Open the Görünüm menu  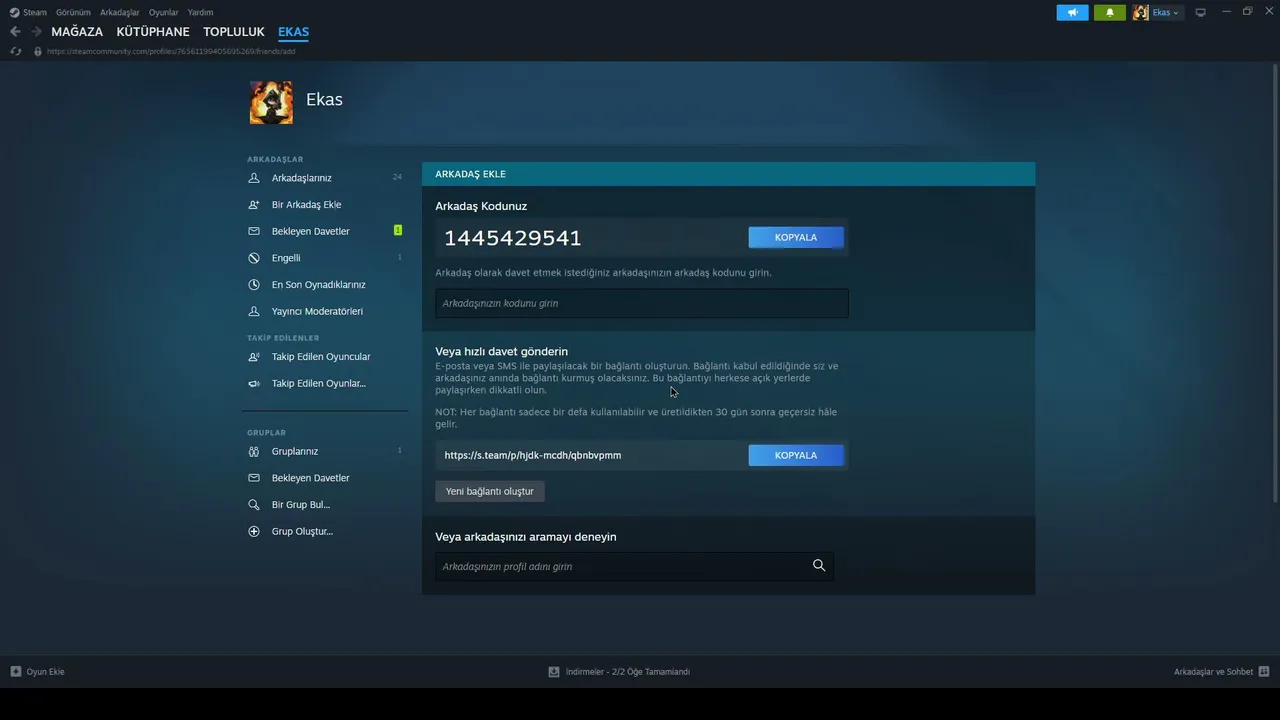(73, 13)
